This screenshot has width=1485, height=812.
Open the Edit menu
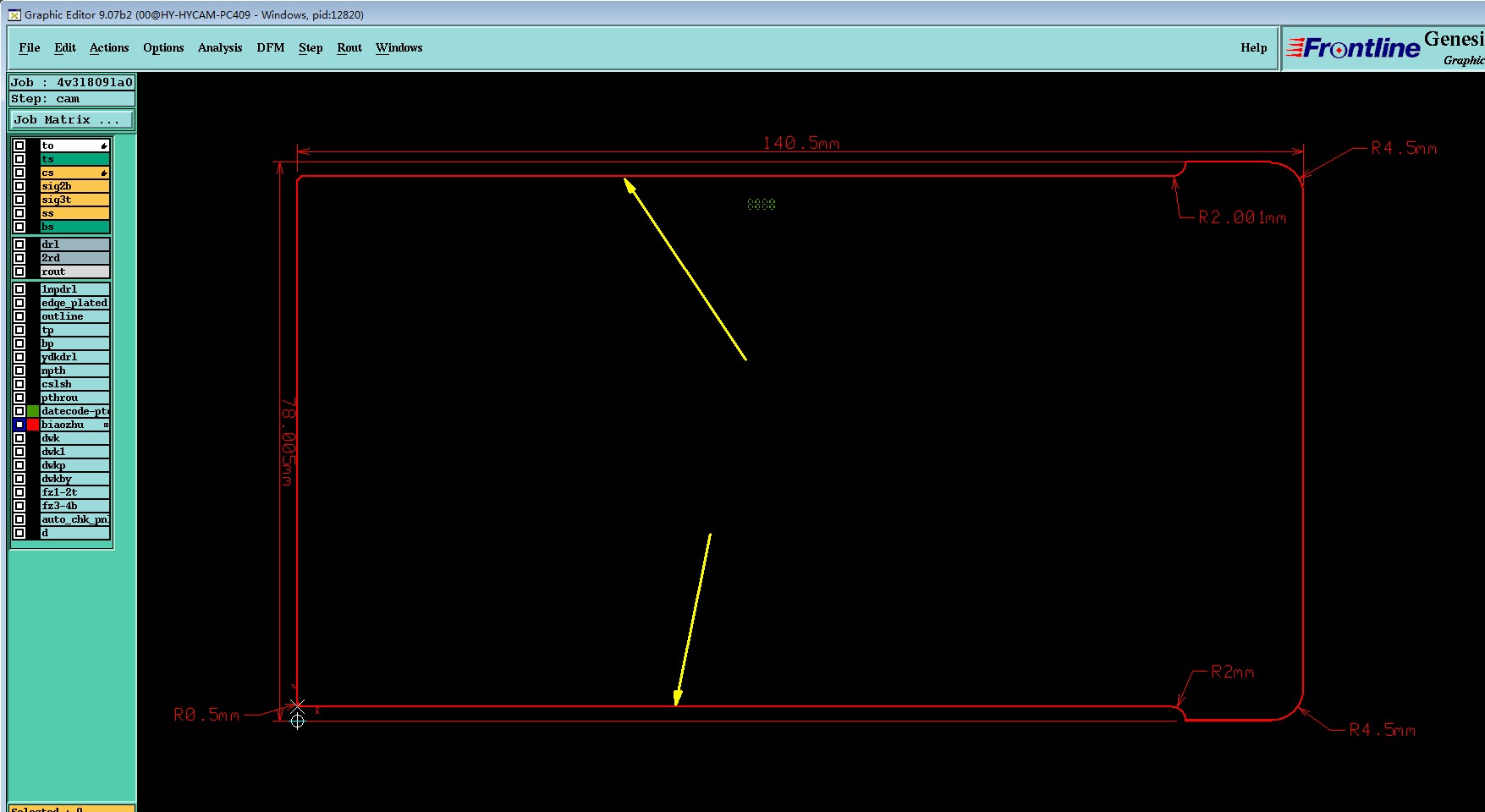click(x=65, y=47)
